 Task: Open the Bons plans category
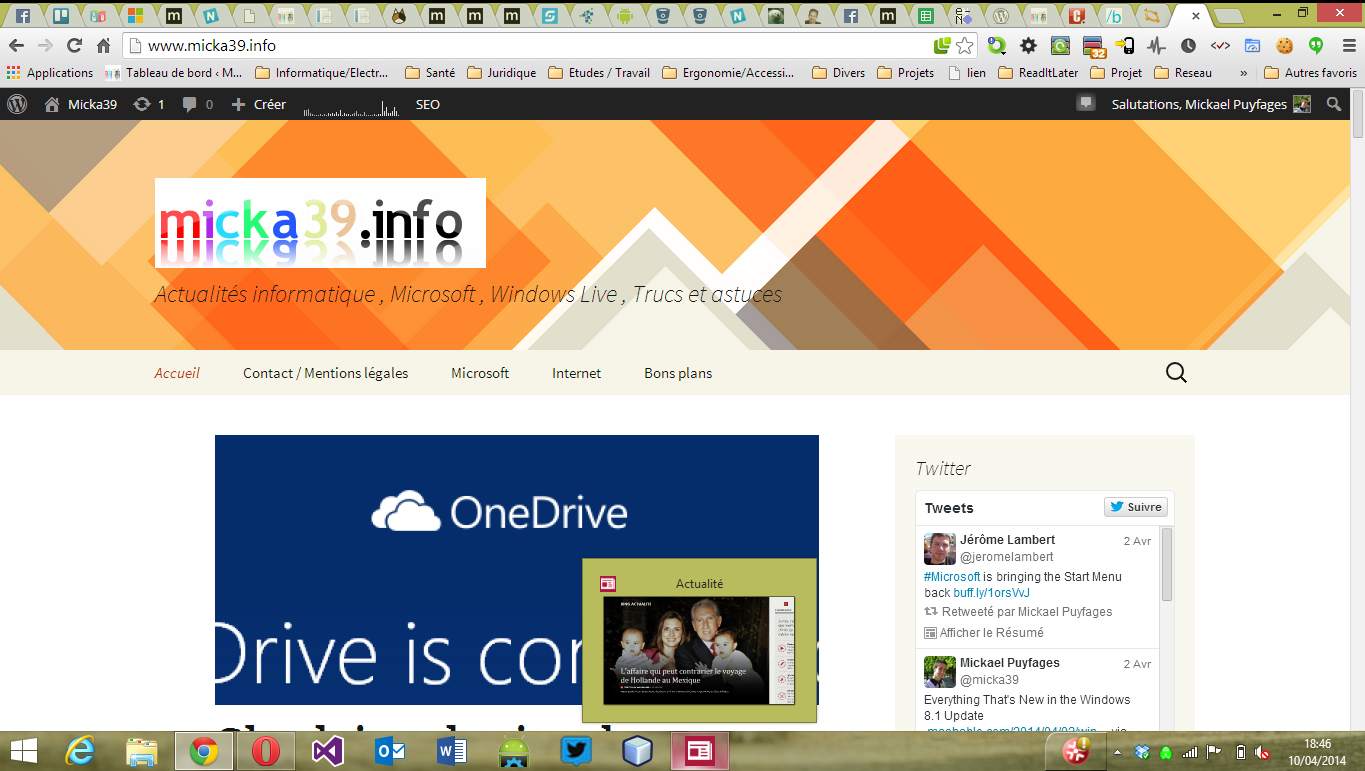point(678,373)
